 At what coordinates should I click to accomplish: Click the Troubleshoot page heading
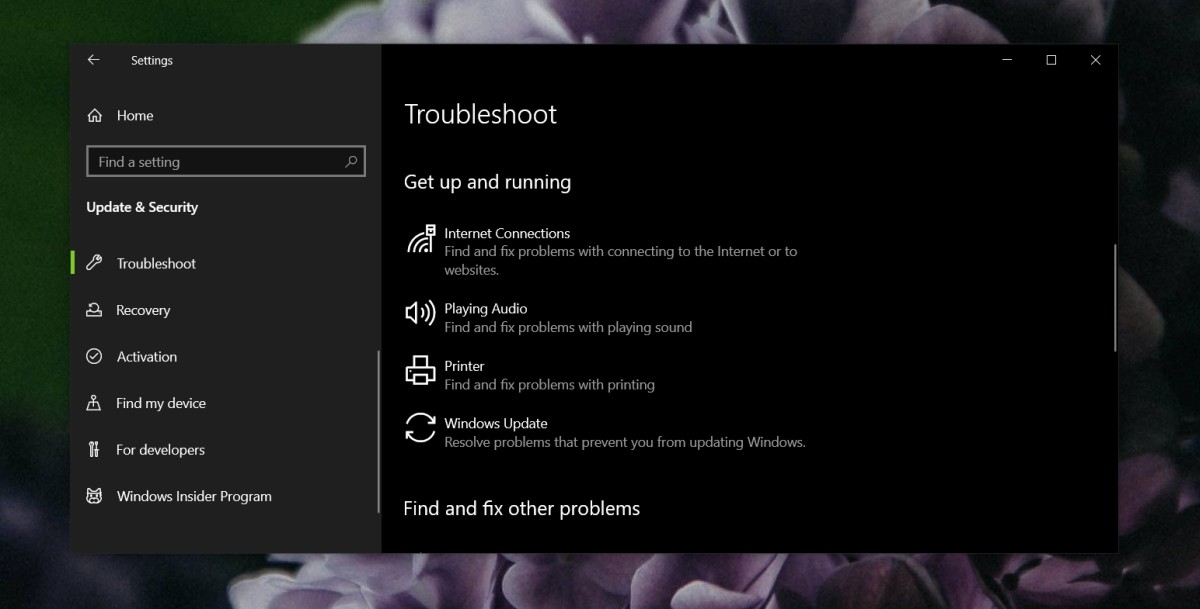[480, 115]
